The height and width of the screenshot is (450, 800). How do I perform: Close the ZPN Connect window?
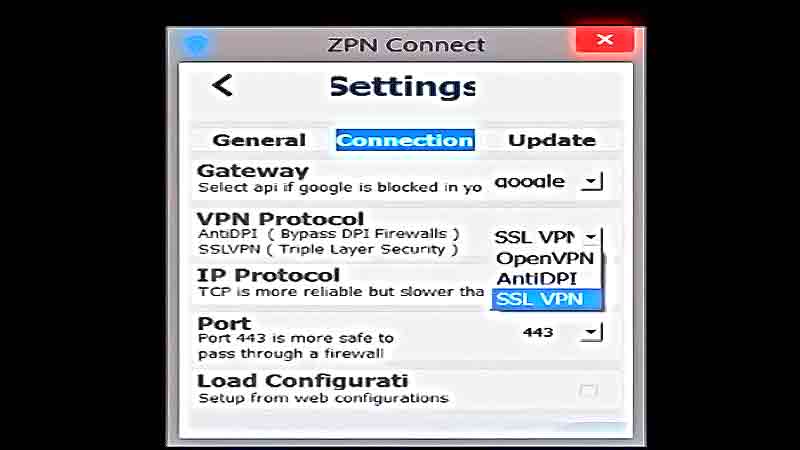click(605, 39)
